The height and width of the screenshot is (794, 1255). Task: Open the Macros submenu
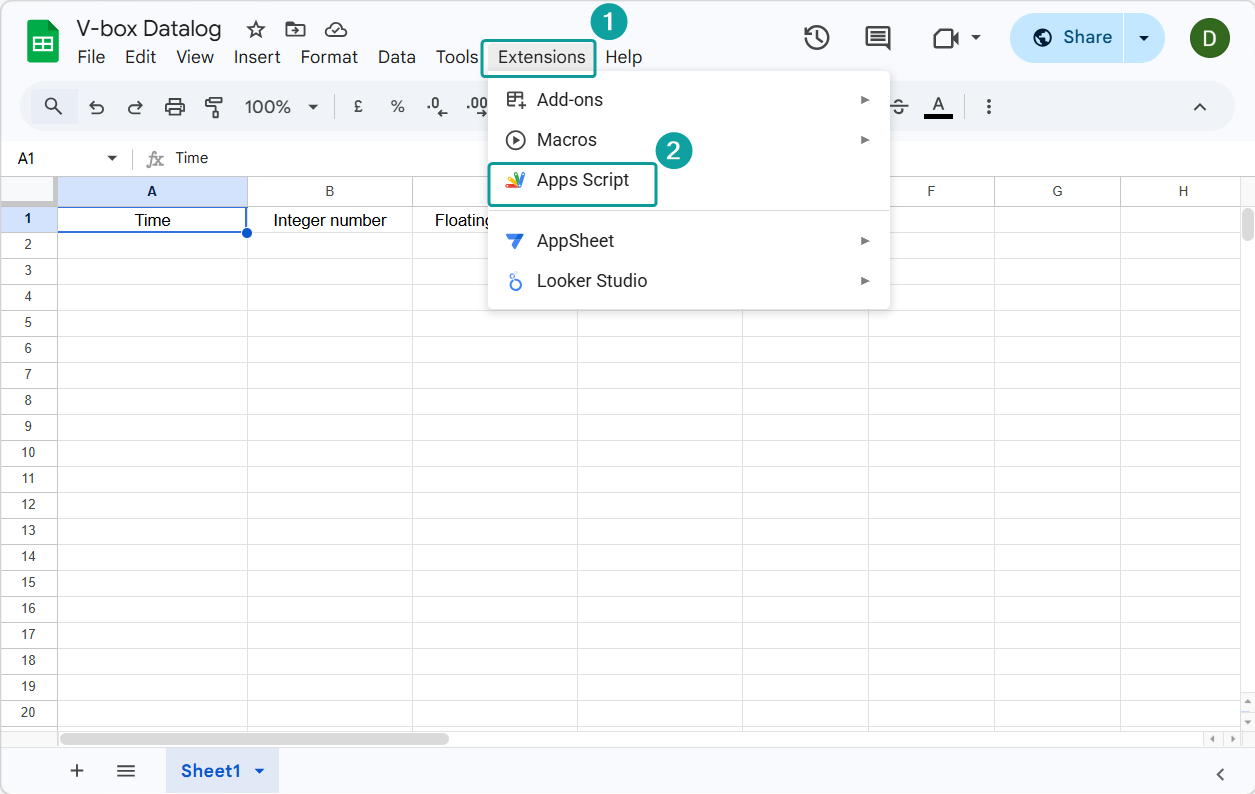tap(566, 140)
